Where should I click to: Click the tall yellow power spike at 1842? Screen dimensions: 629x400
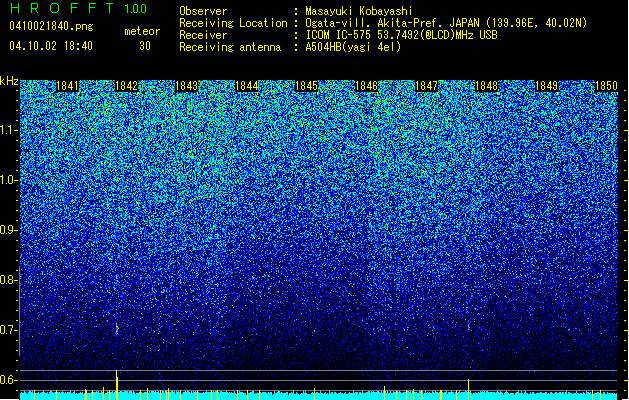click(x=117, y=385)
